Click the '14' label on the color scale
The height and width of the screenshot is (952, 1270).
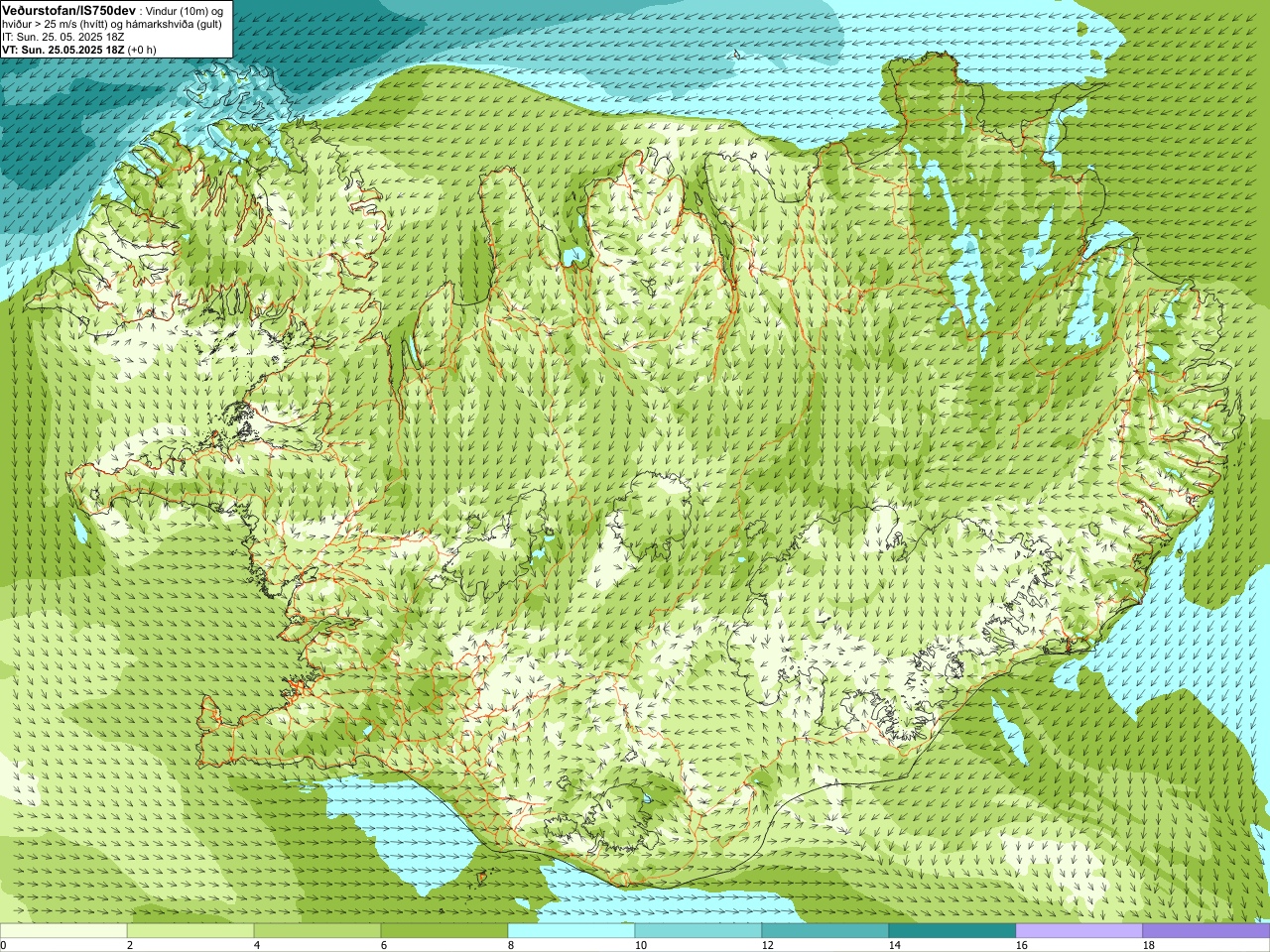(894, 945)
